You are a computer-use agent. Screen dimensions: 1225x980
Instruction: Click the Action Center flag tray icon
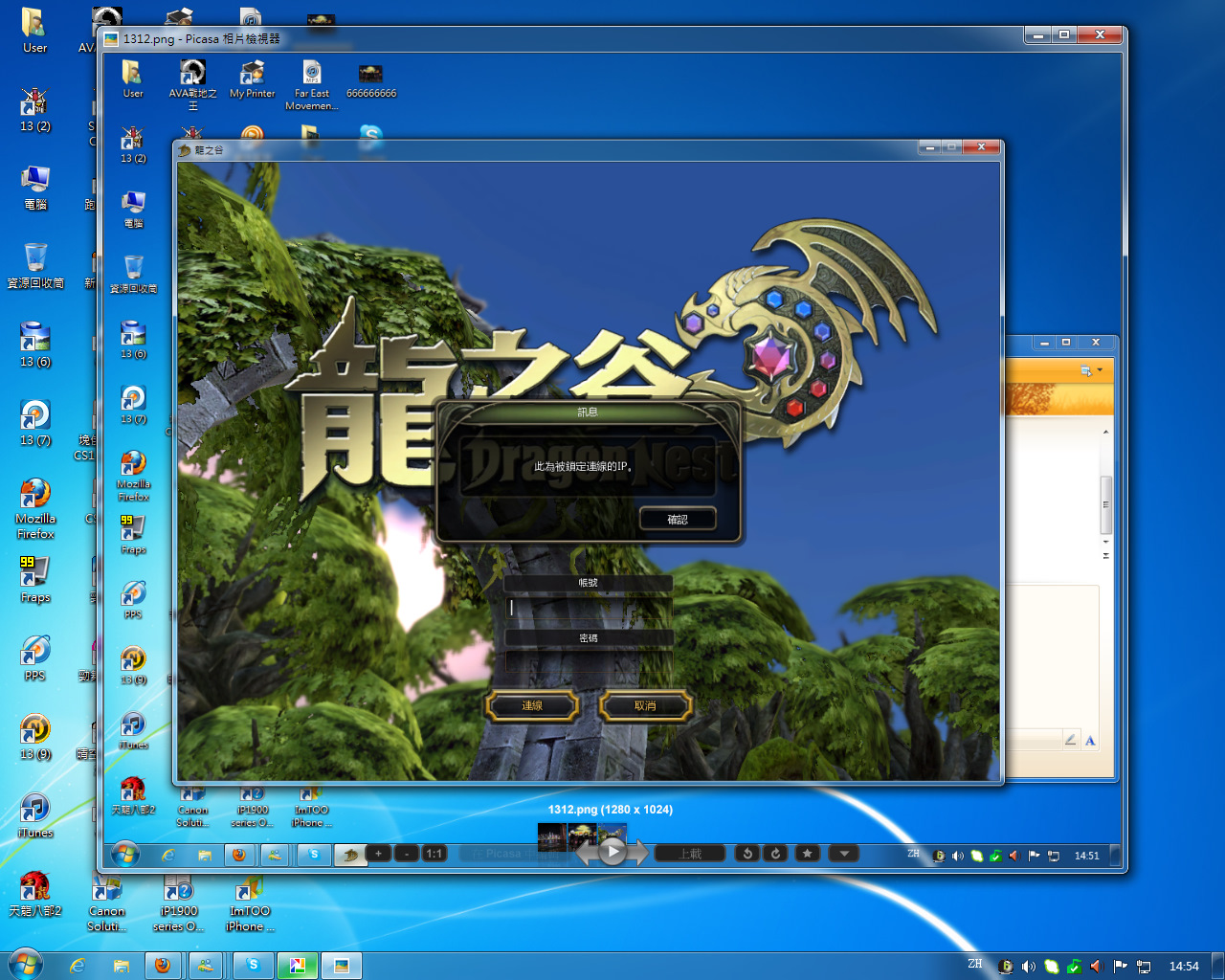point(1120,967)
